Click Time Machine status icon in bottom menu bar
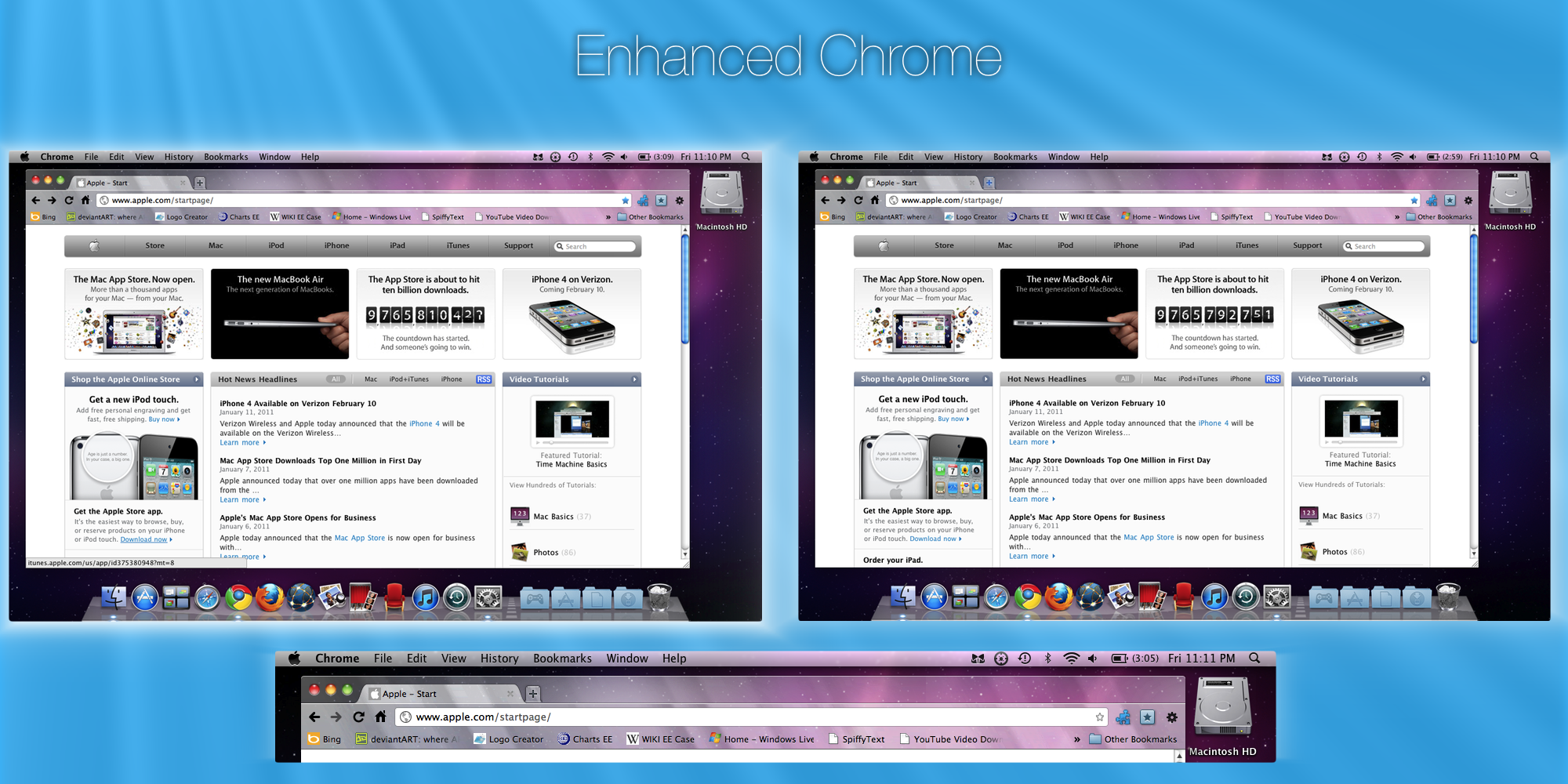The height and width of the screenshot is (784, 1568). 1024,659
